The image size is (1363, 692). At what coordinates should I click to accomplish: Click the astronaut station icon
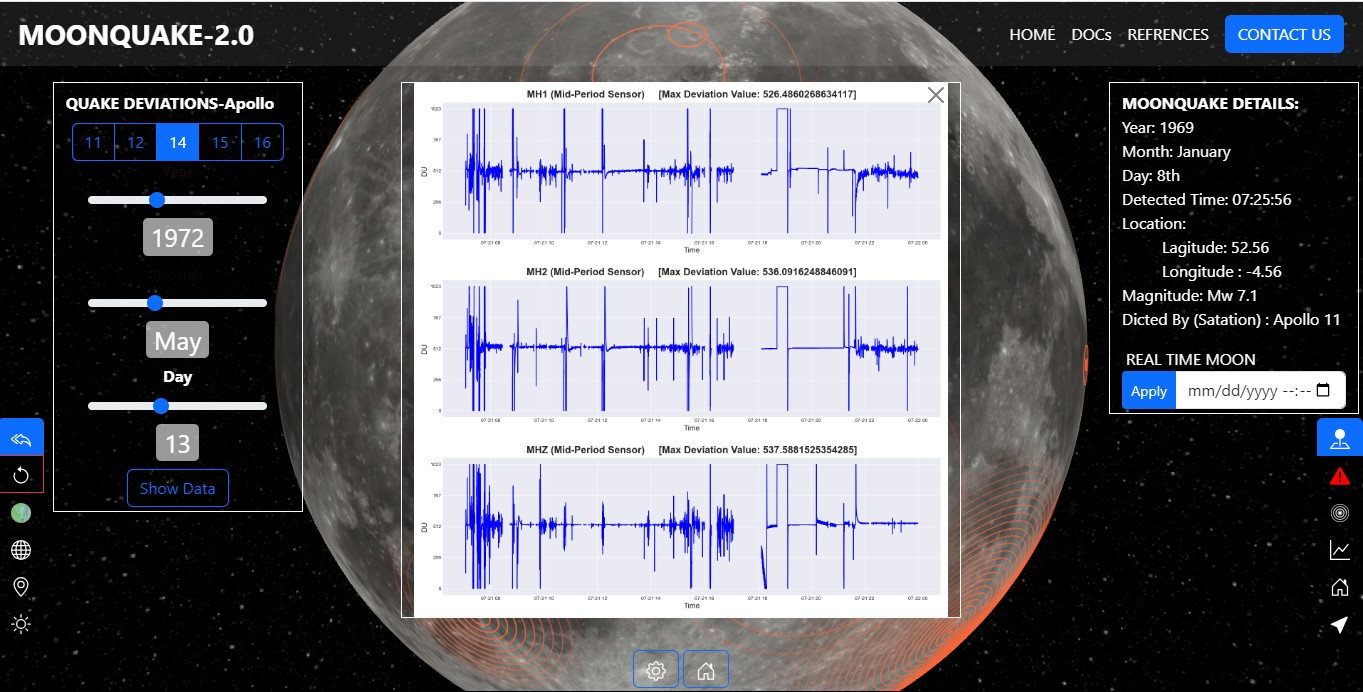tap(1340, 438)
